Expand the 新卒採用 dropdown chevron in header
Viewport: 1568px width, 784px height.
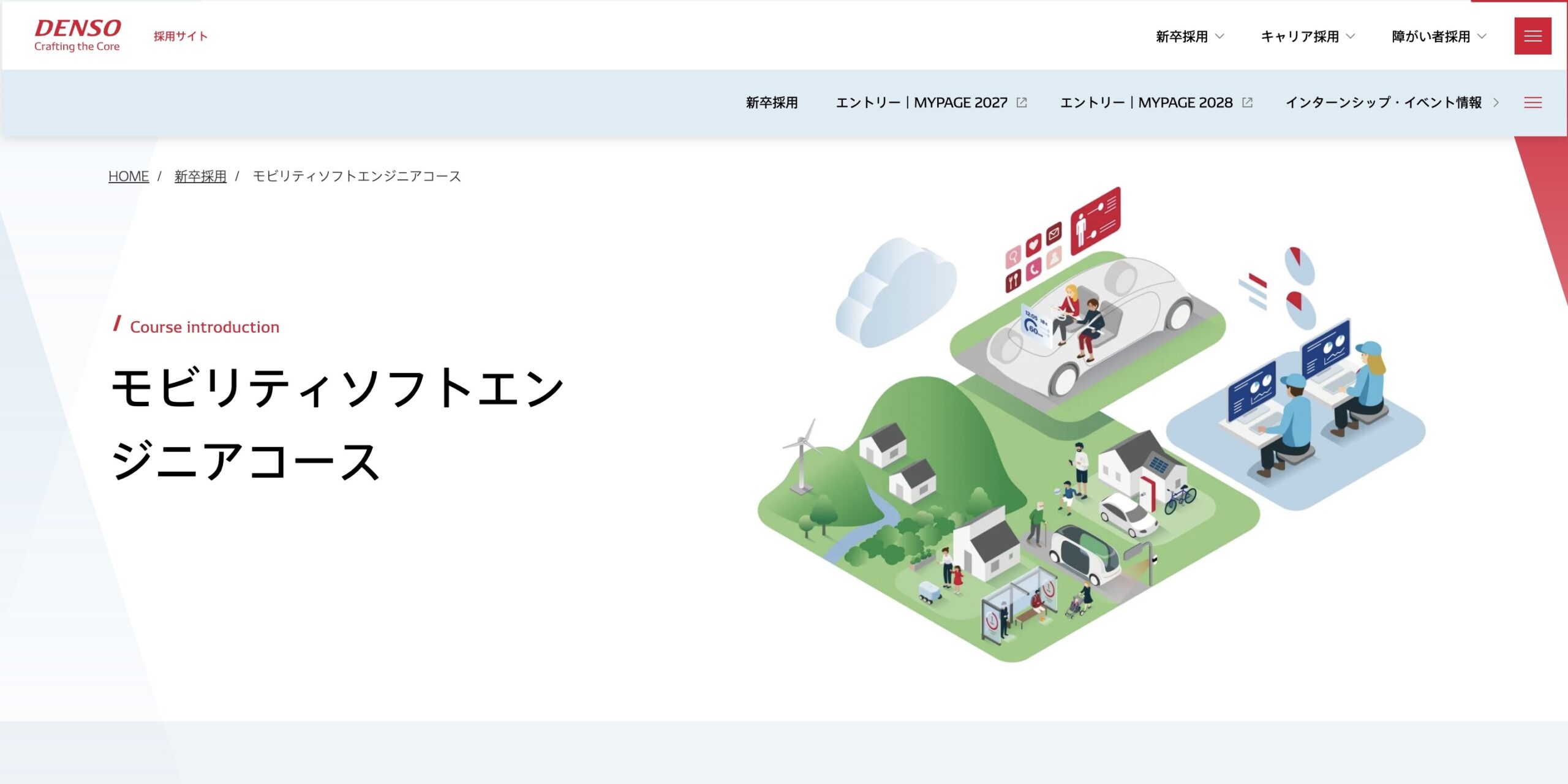(1219, 36)
